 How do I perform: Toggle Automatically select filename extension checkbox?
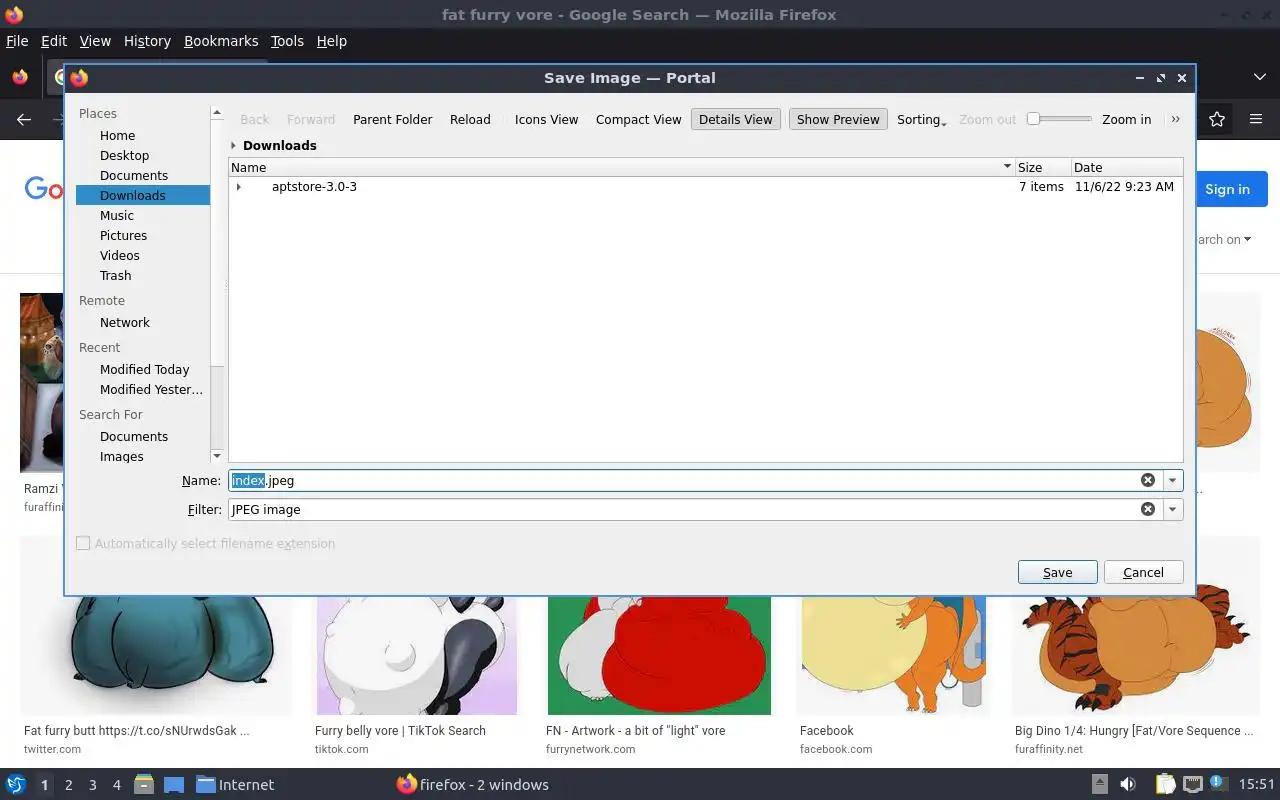coord(83,543)
